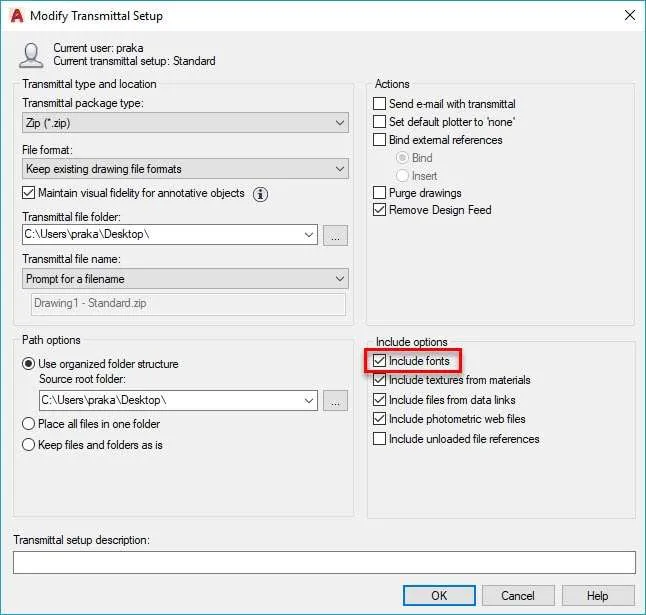Select the Bind radio option
This screenshot has width=646, height=615.
[x=402, y=158]
